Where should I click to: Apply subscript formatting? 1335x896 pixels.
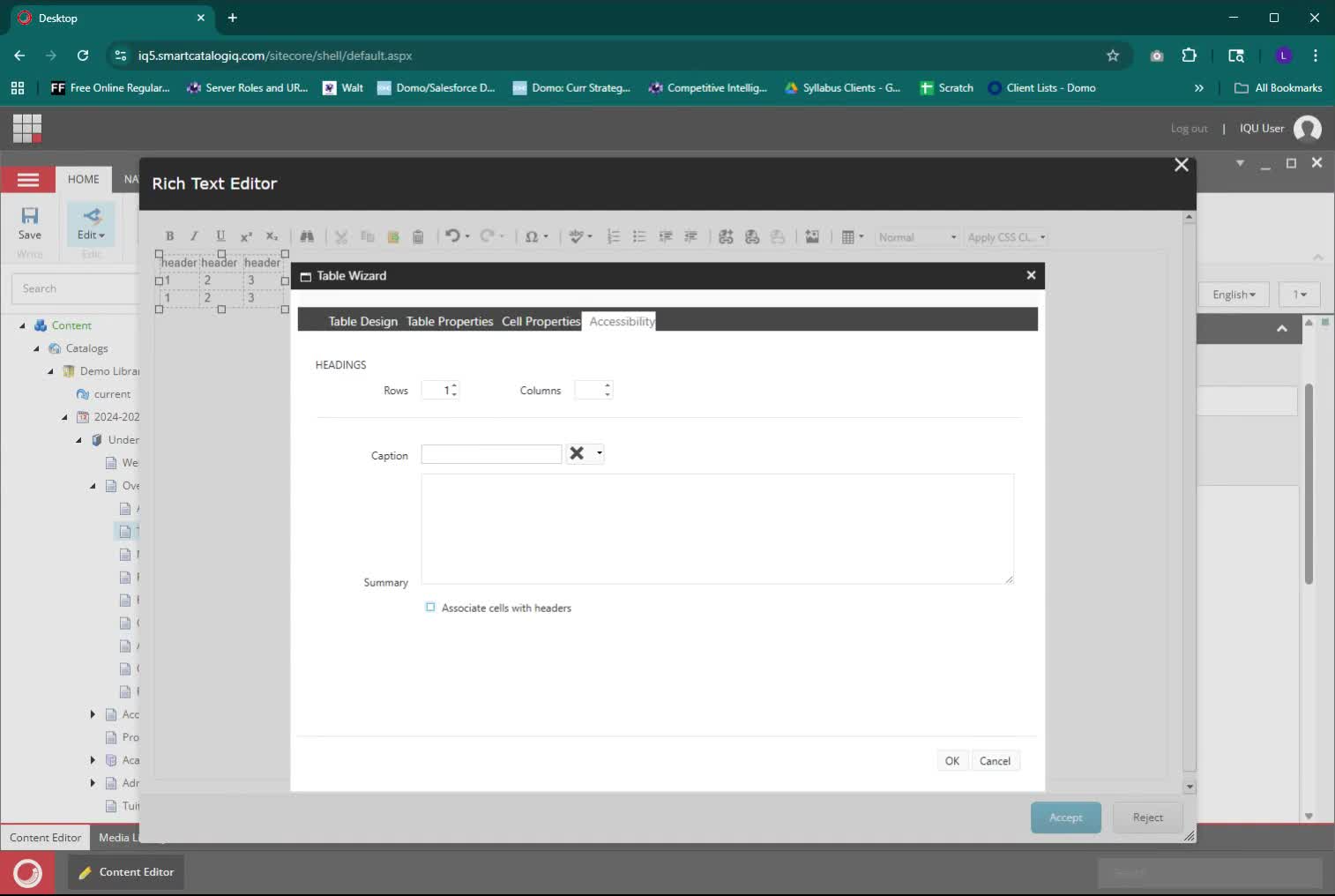[272, 236]
